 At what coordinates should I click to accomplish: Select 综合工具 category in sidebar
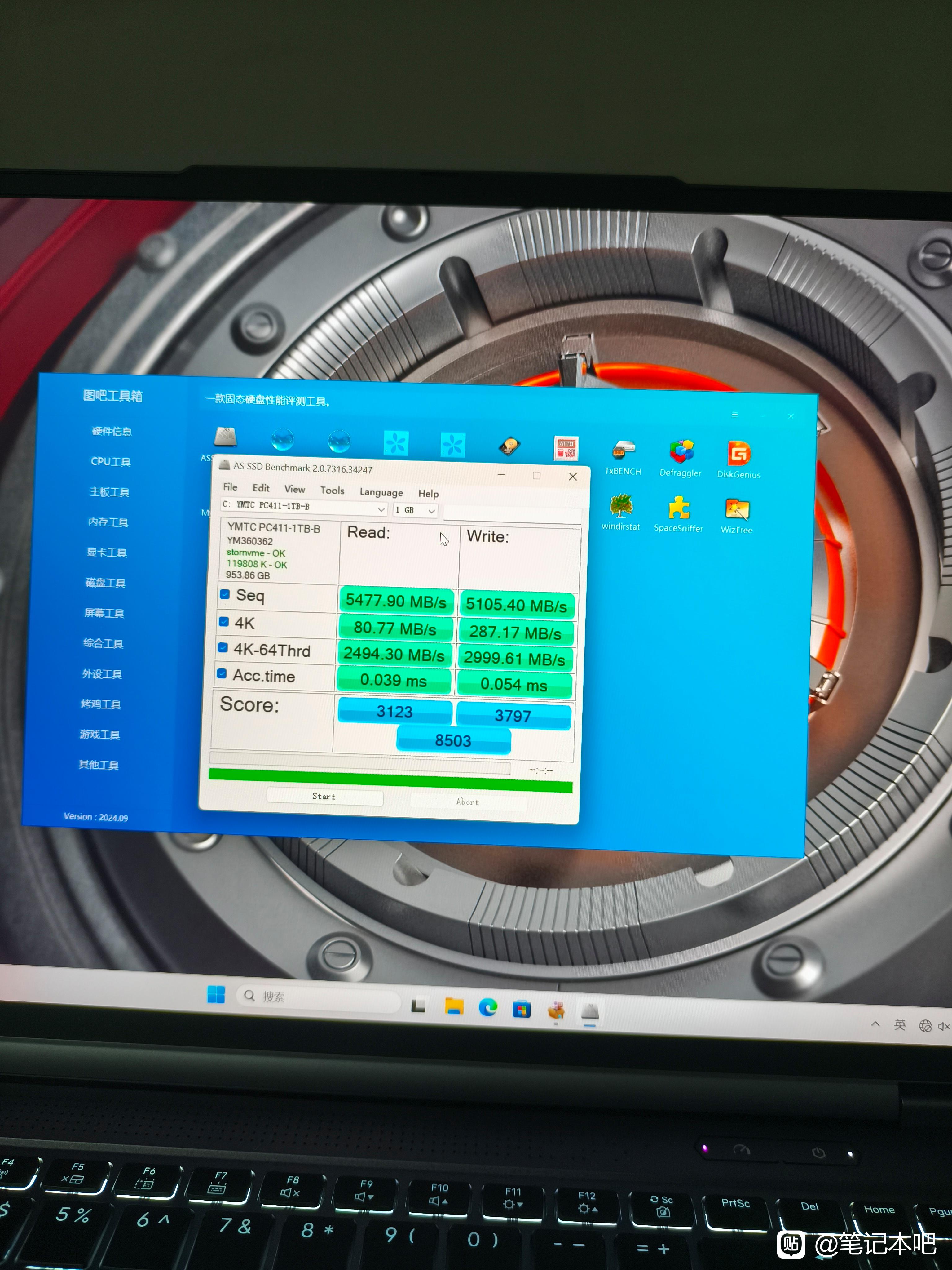[x=103, y=644]
